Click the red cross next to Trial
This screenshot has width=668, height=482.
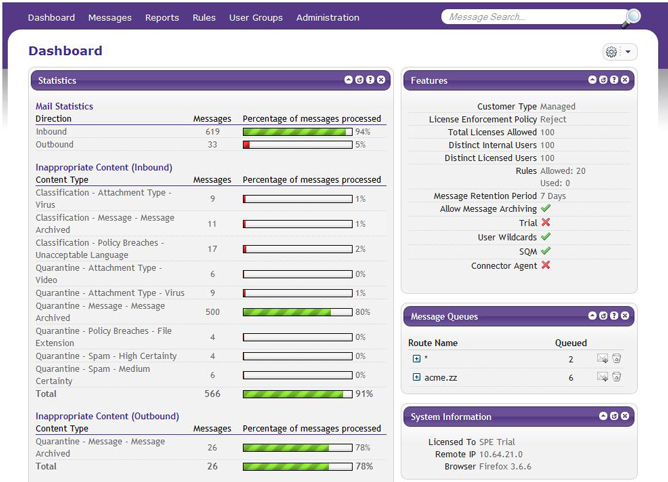click(546, 222)
